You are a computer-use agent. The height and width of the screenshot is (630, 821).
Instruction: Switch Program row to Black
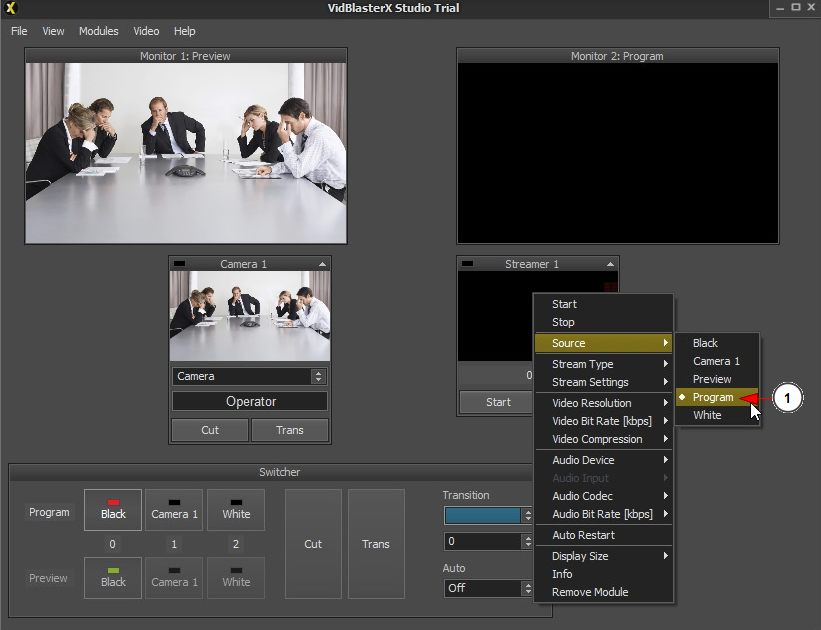113,510
